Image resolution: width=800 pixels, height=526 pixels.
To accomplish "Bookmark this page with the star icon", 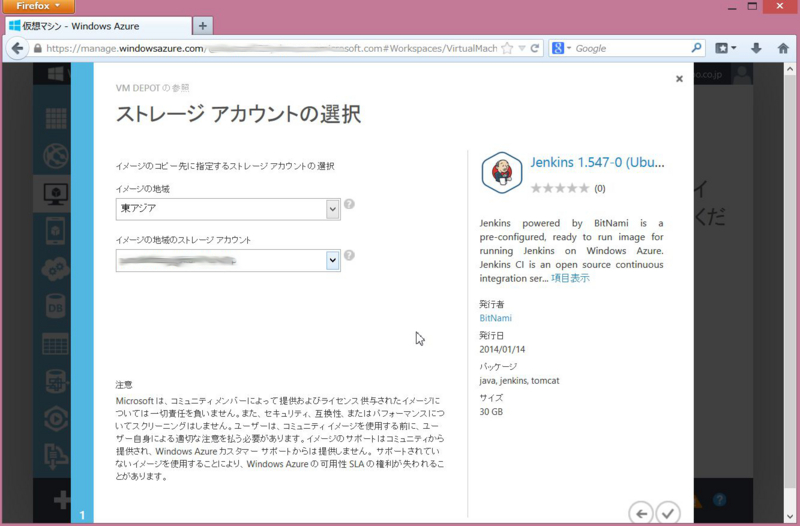I will pos(507,48).
